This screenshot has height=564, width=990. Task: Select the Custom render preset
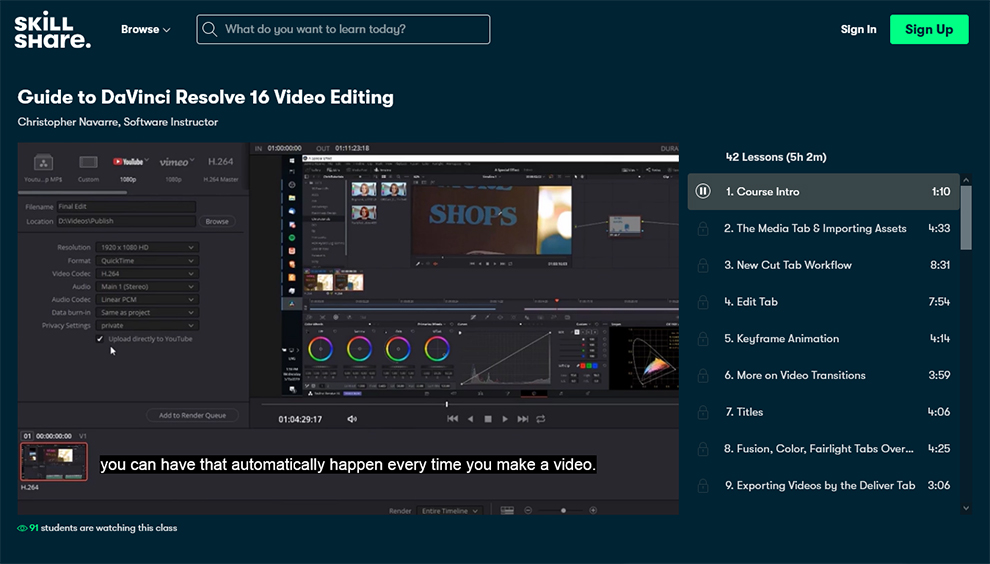(88, 169)
